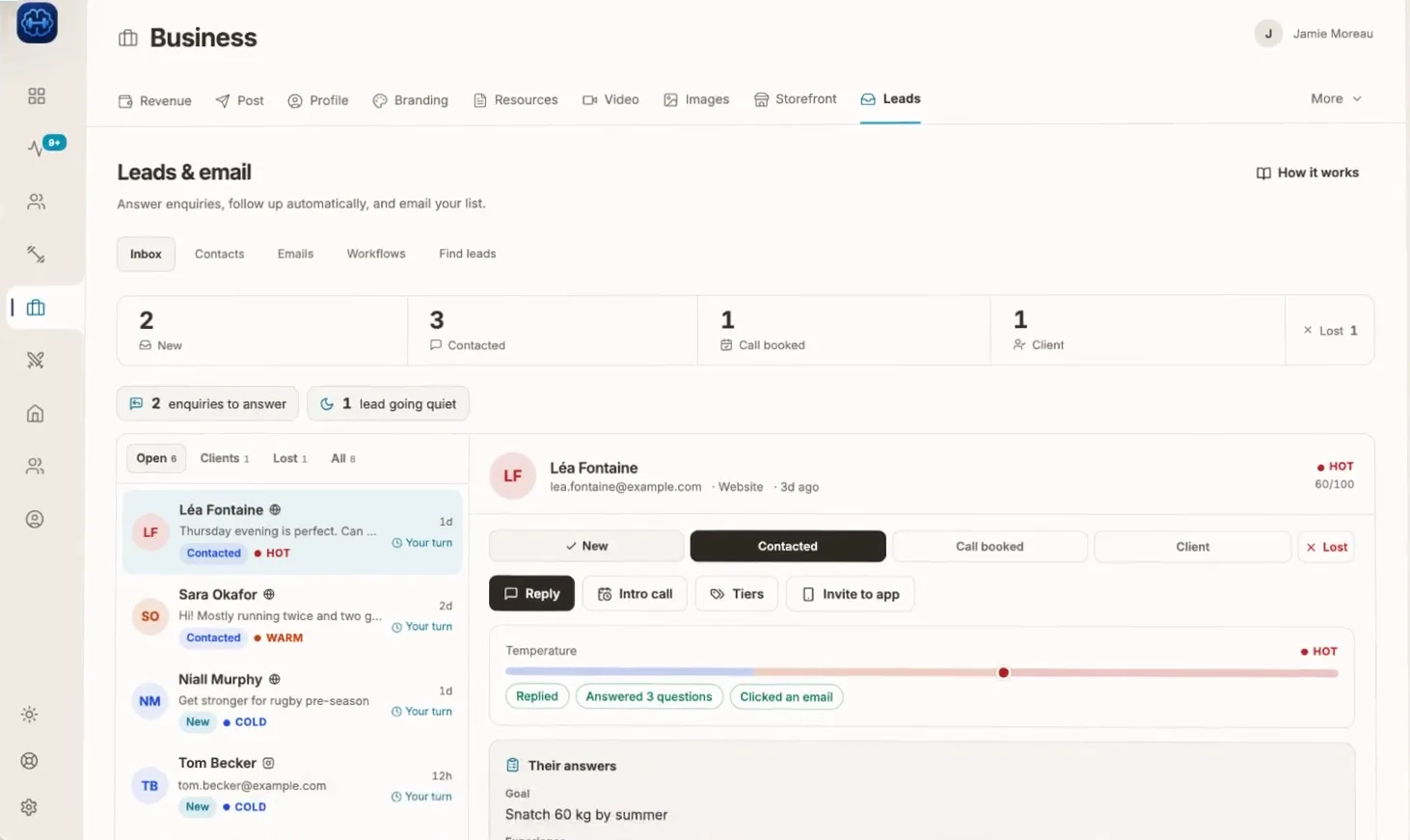Screen dimensions: 1410x840
Task: Click the Temperature slider handle
Action: tap(1003, 672)
